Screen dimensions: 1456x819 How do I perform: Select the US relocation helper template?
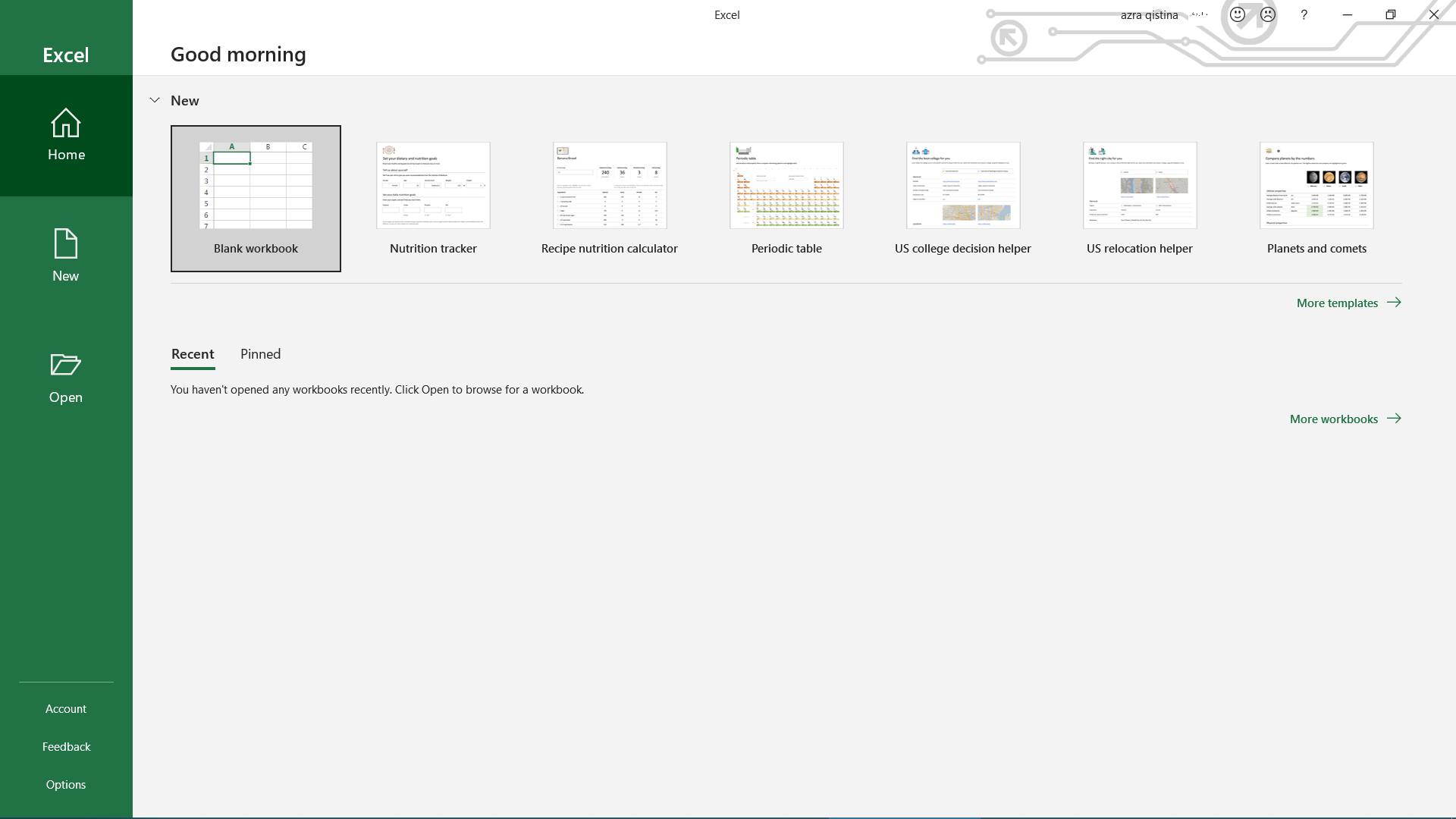tap(1140, 199)
